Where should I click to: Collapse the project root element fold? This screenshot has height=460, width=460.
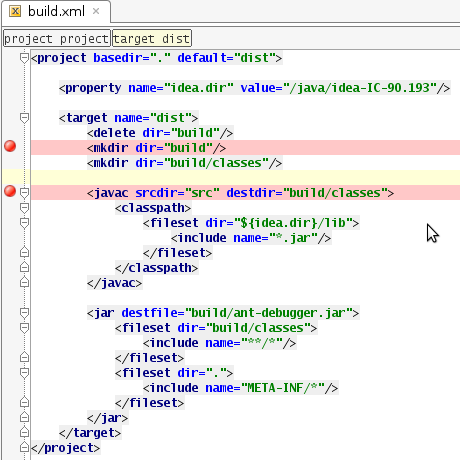point(24,58)
